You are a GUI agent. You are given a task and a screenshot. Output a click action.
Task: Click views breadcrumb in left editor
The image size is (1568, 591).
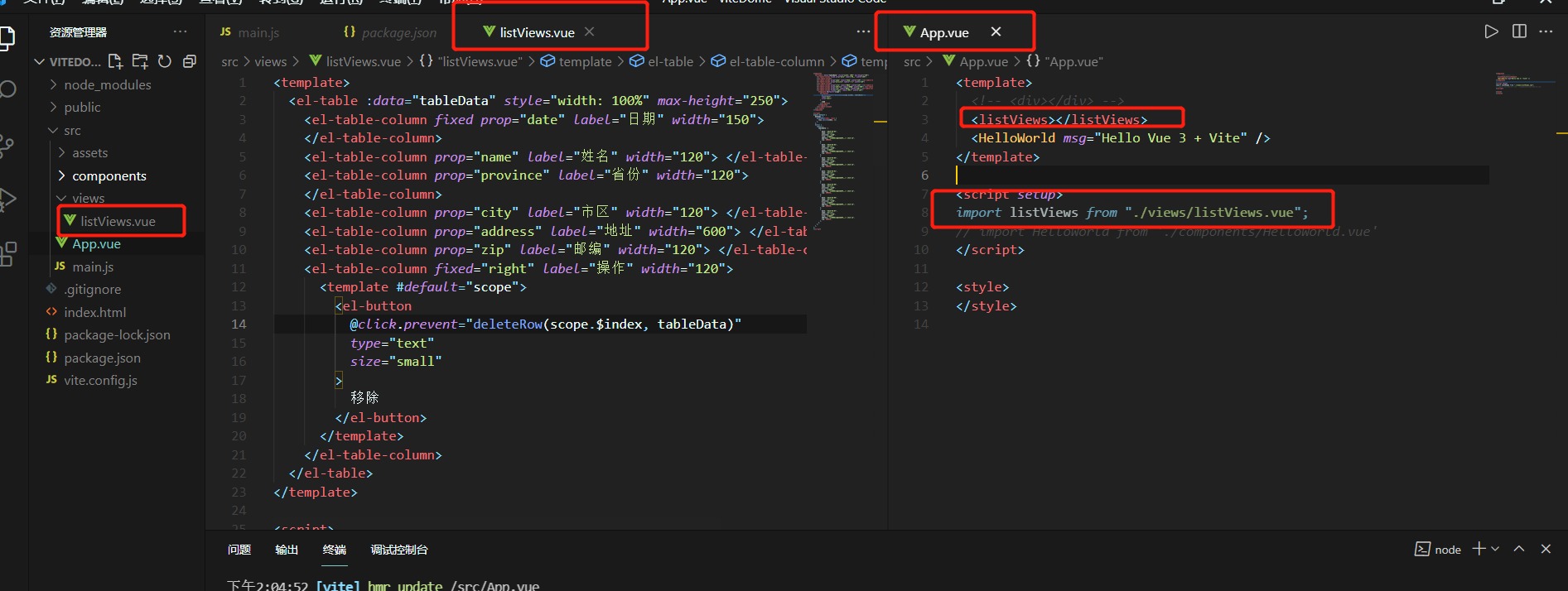[x=271, y=62]
